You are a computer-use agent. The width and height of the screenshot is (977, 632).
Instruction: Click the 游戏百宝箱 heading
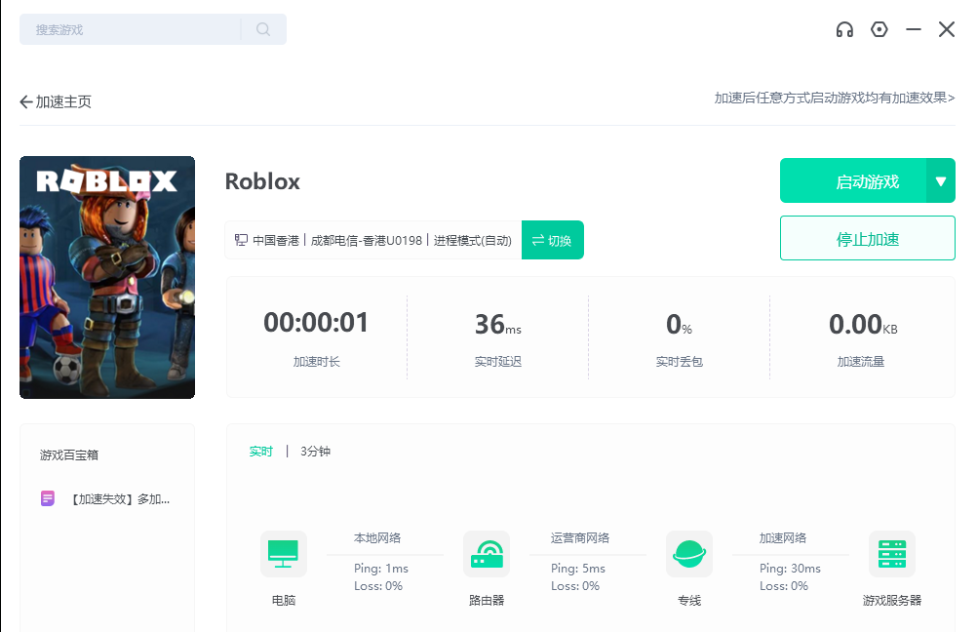[x=69, y=455]
